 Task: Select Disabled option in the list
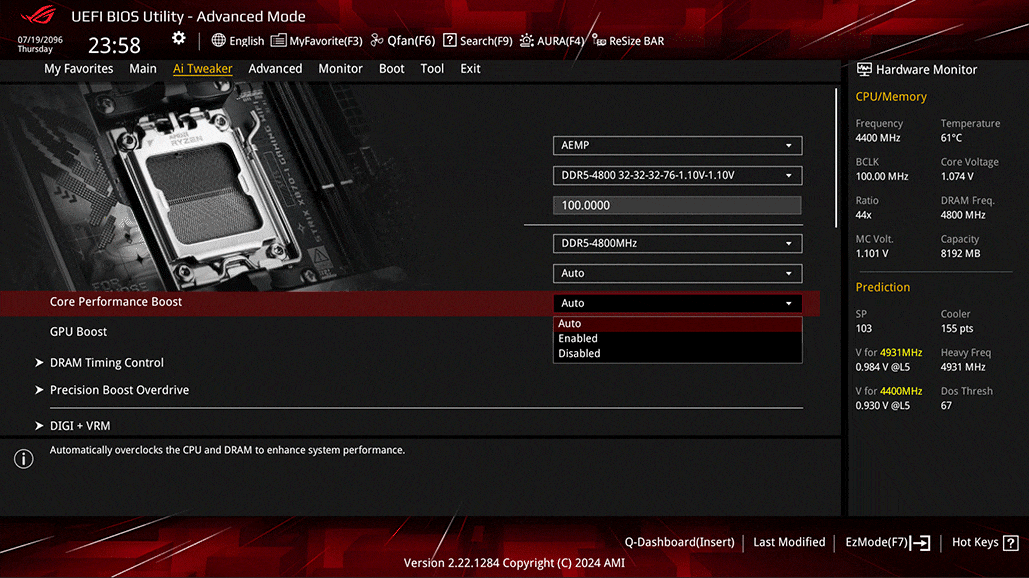point(677,354)
